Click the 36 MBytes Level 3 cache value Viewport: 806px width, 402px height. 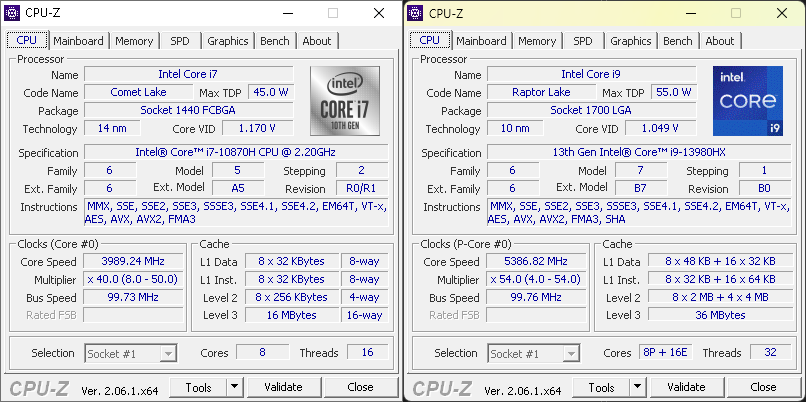point(720,315)
